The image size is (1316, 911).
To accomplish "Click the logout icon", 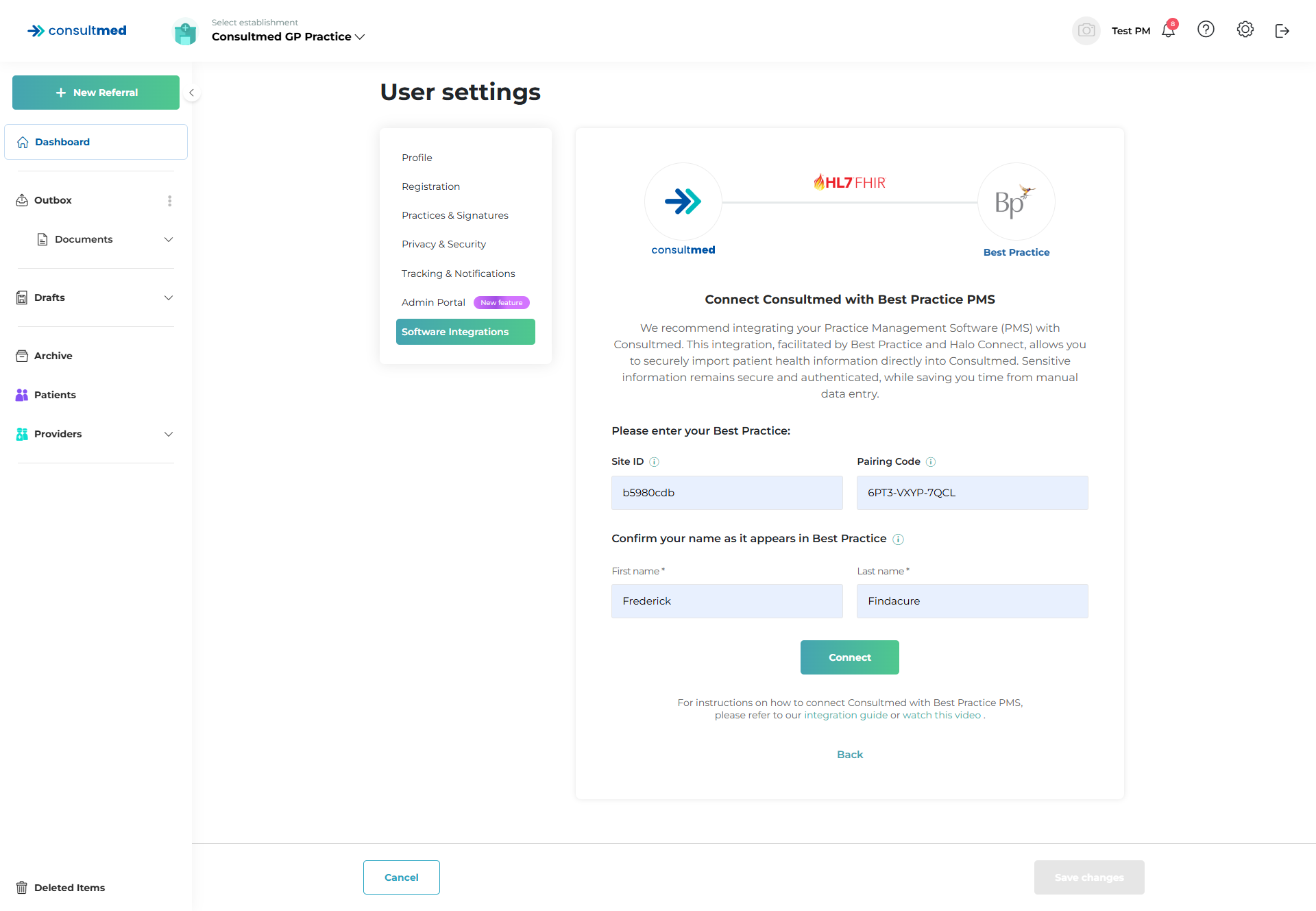I will pos(1282,31).
